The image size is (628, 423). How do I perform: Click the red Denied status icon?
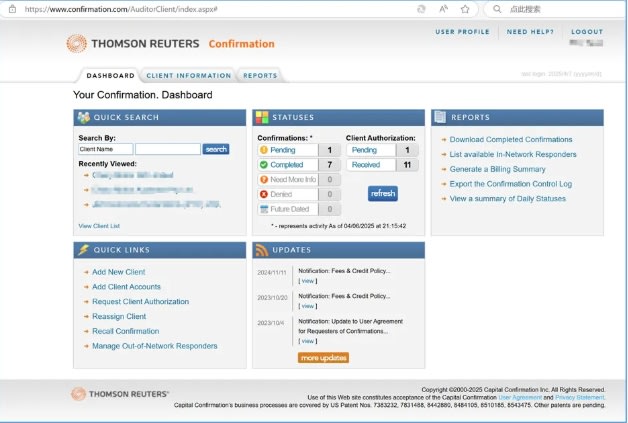point(264,194)
